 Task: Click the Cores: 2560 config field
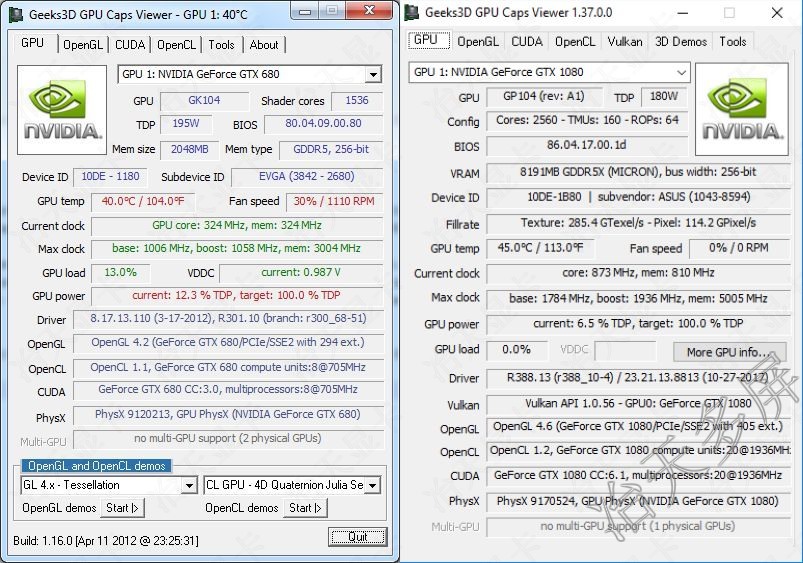coord(587,121)
